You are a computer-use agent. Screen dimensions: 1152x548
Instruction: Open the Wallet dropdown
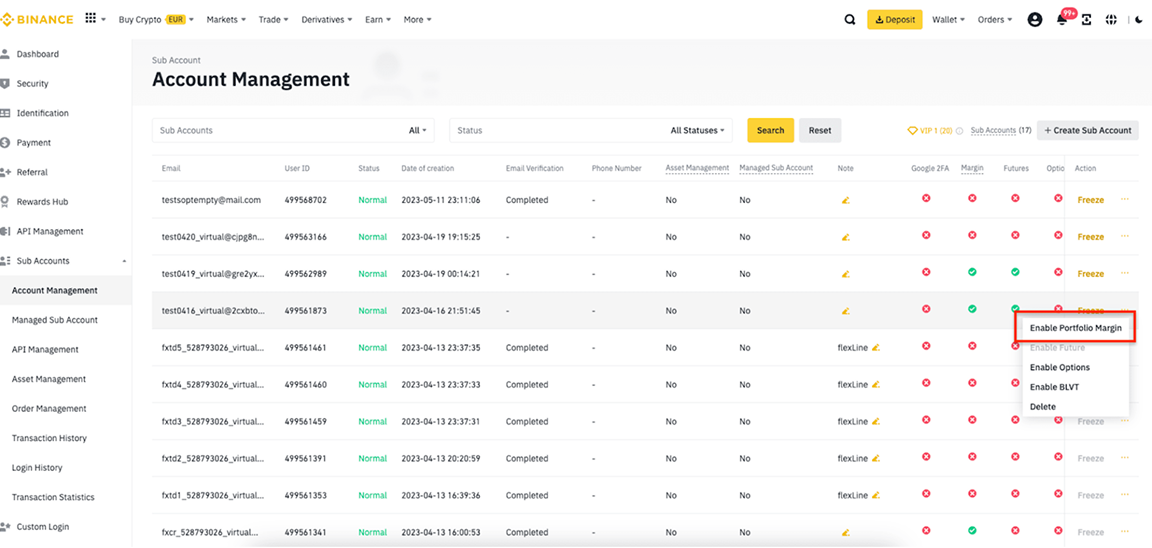948,20
